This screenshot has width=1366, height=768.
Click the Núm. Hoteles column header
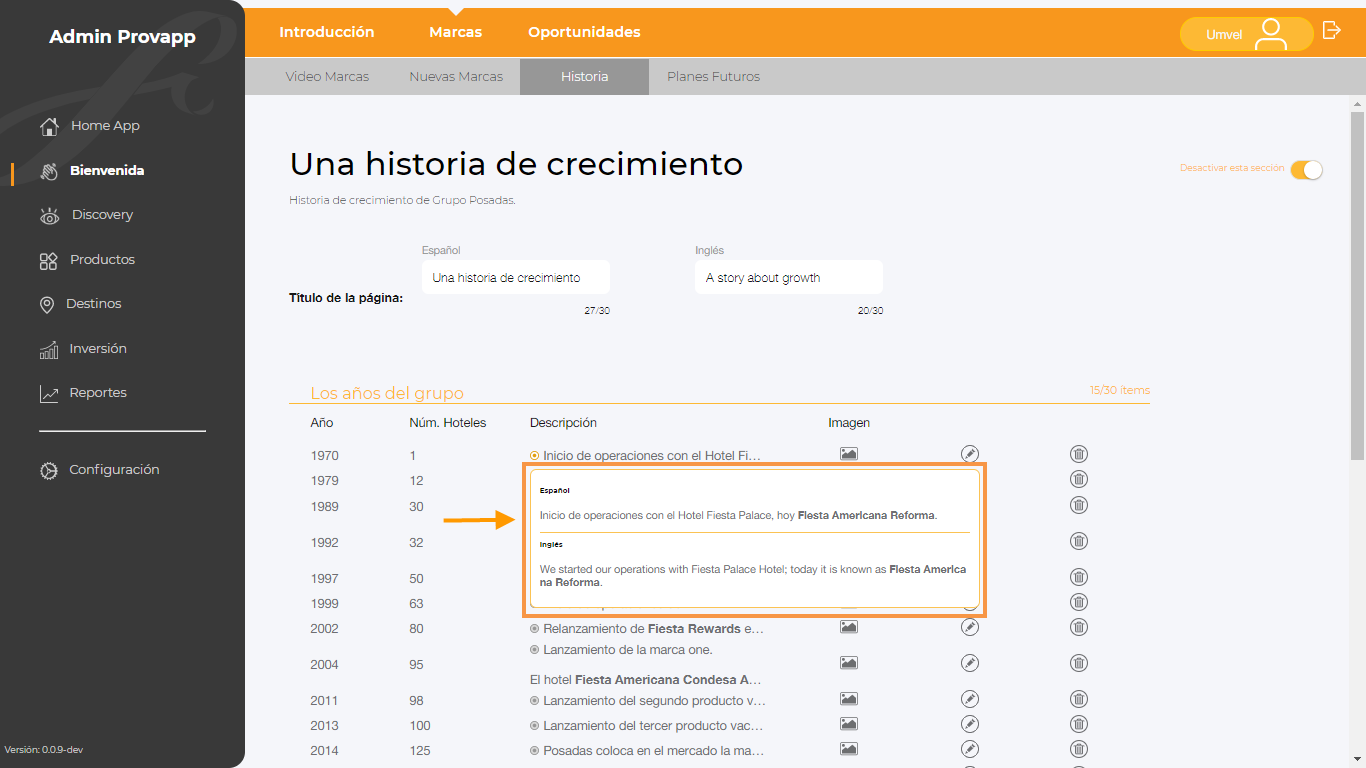[448, 423]
